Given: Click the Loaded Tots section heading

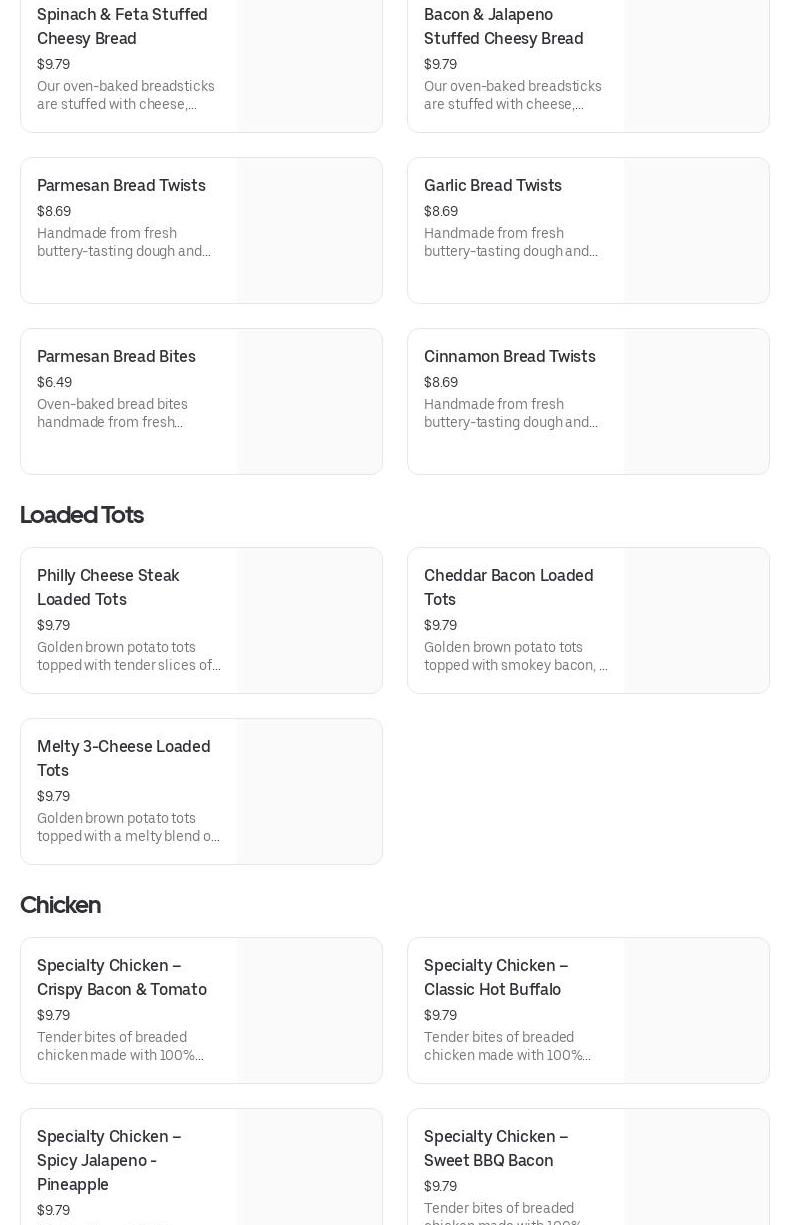Looking at the screenshot, I should [82, 515].
